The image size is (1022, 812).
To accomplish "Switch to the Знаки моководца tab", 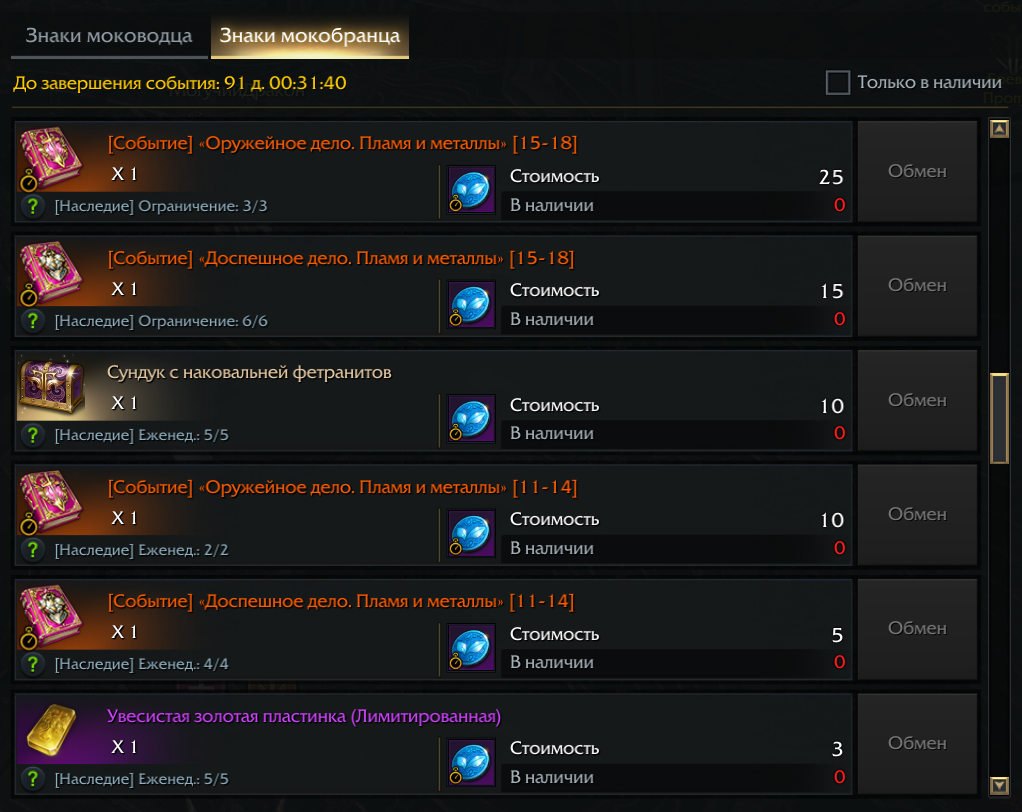I will [109, 37].
